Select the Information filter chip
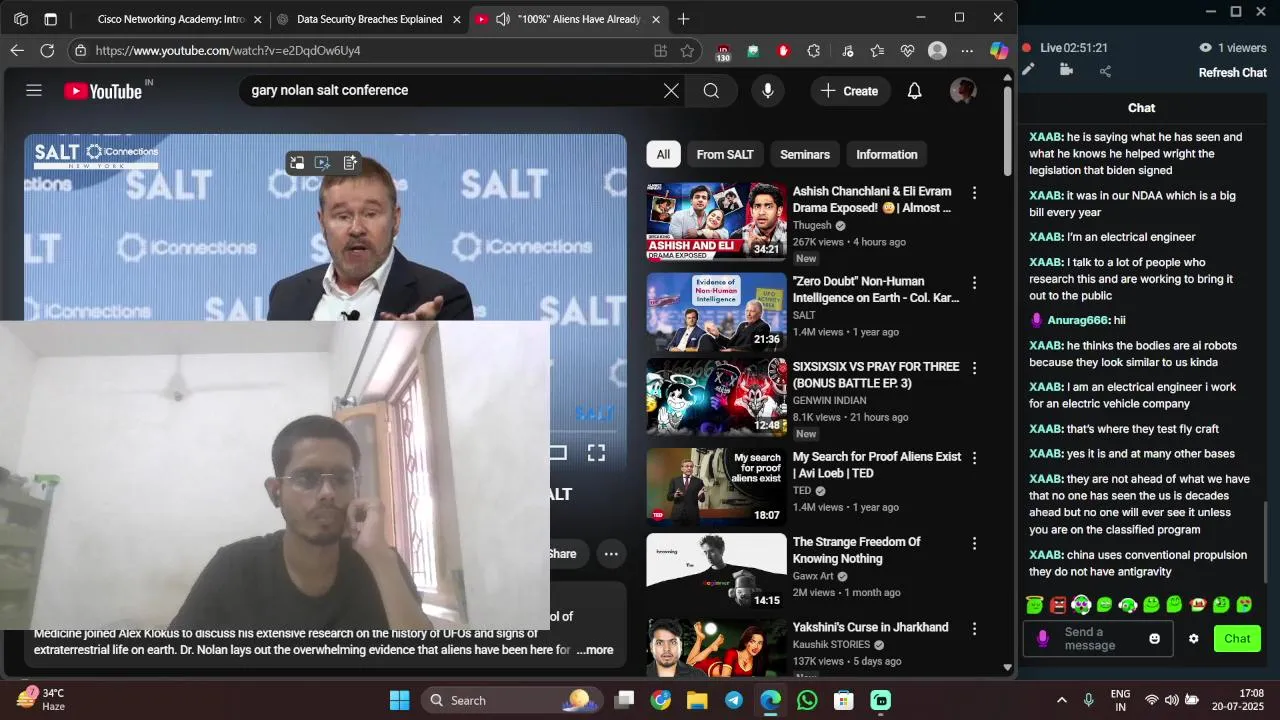This screenshot has width=1280, height=720. (x=886, y=154)
